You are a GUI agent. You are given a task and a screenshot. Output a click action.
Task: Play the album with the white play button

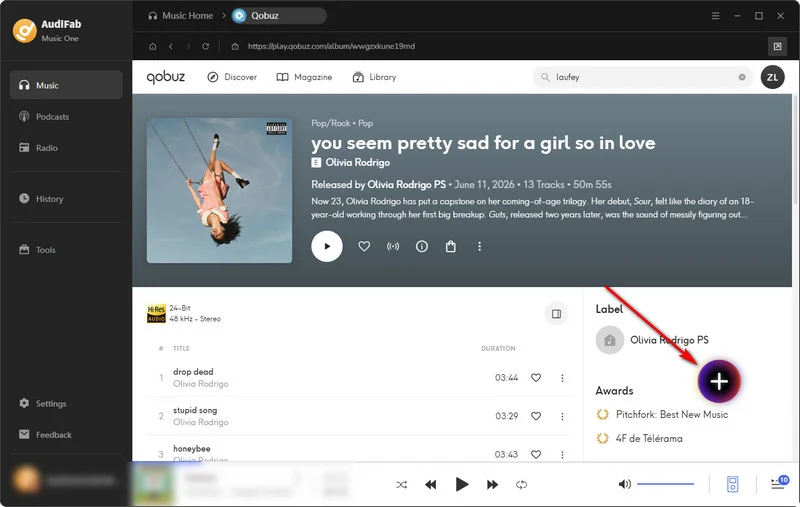tap(327, 246)
